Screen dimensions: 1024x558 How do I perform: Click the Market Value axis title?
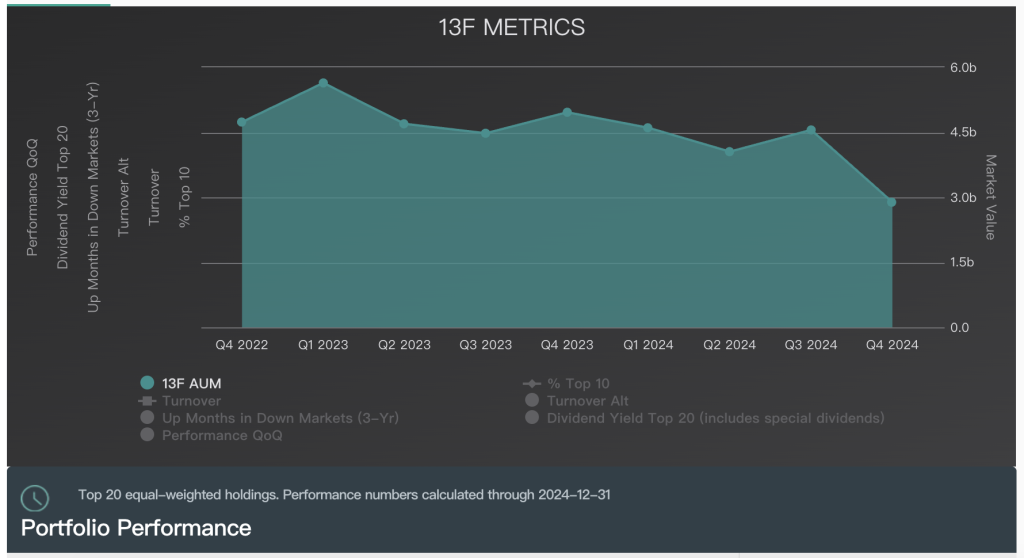click(x=990, y=197)
